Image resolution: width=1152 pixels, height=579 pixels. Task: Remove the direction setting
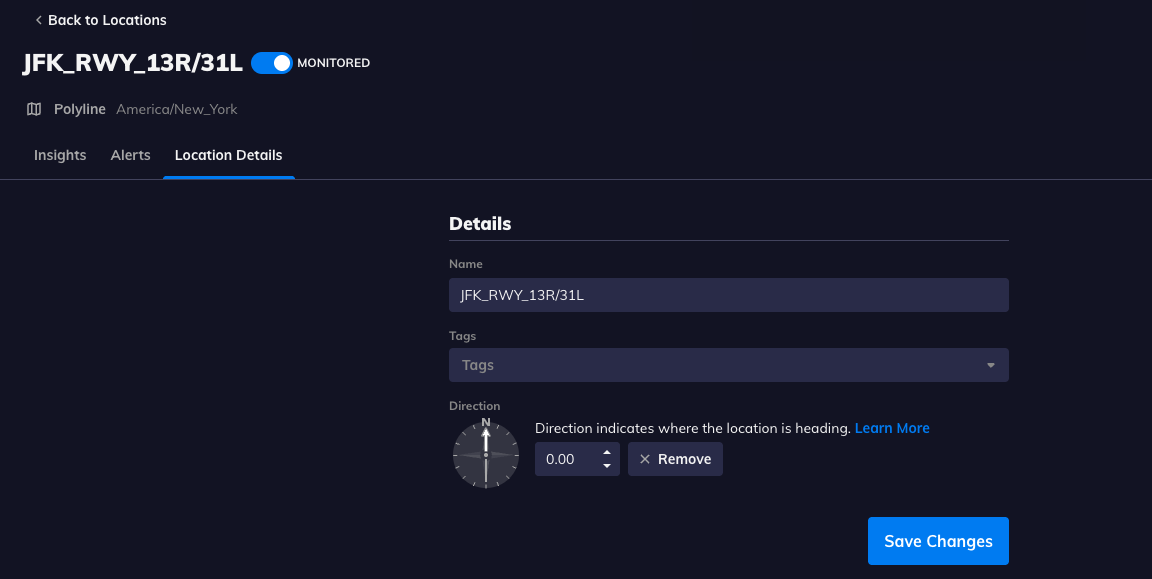coord(675,459)
